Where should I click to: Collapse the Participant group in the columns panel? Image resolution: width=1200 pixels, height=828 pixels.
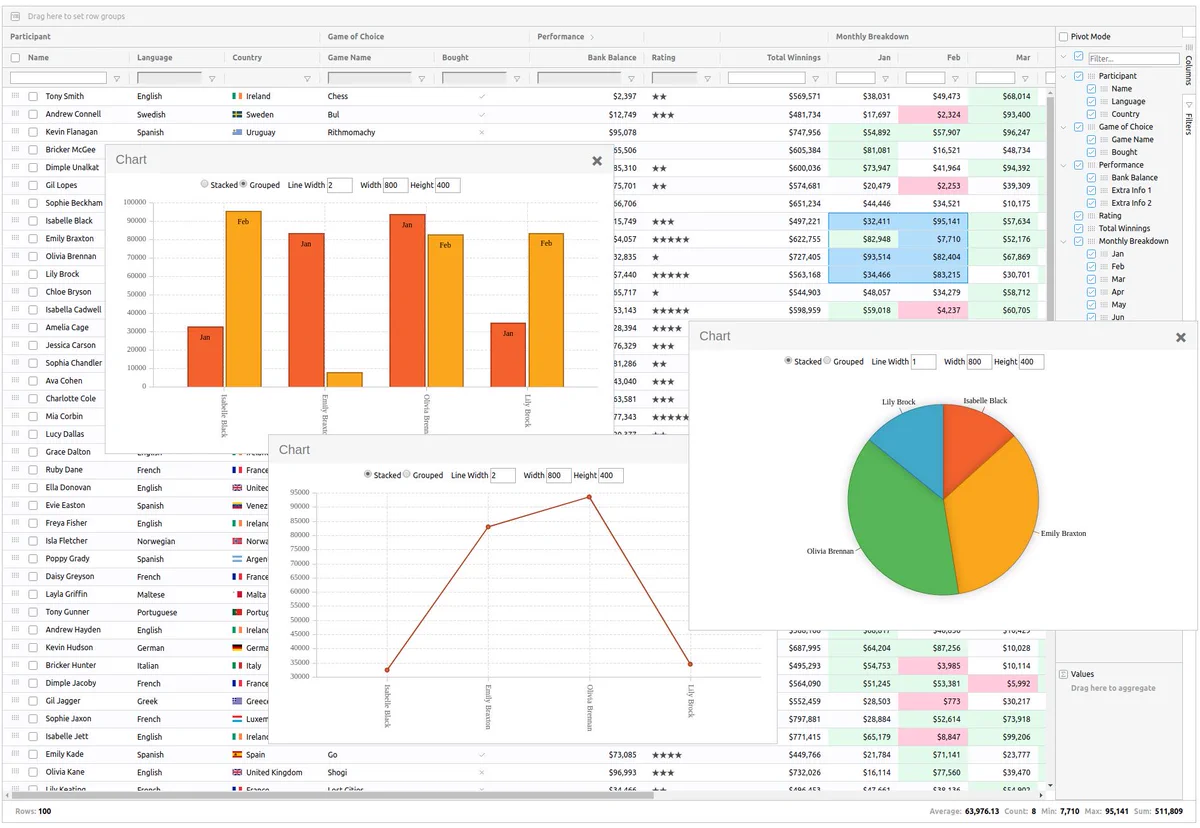[x=1064, y=76]
